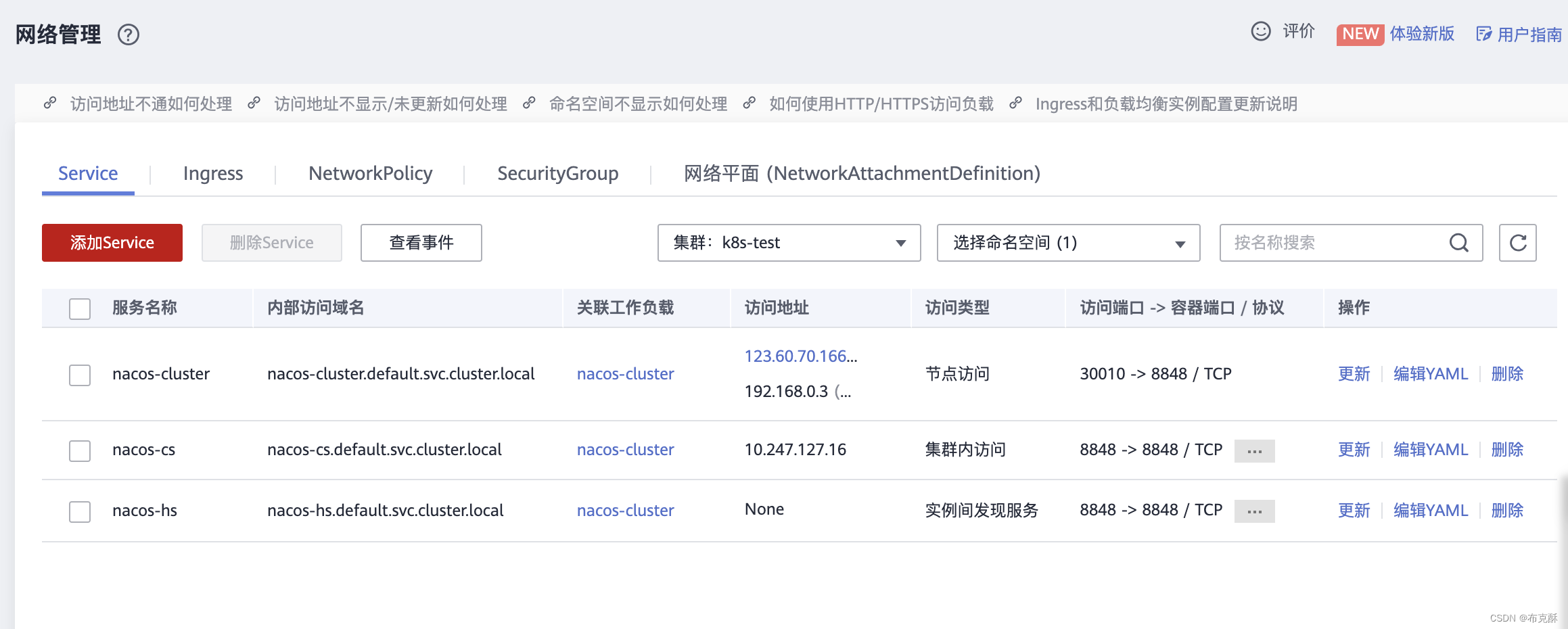Click the 评价 text link
1568x629 pixels.
[x=1299, y=32]
